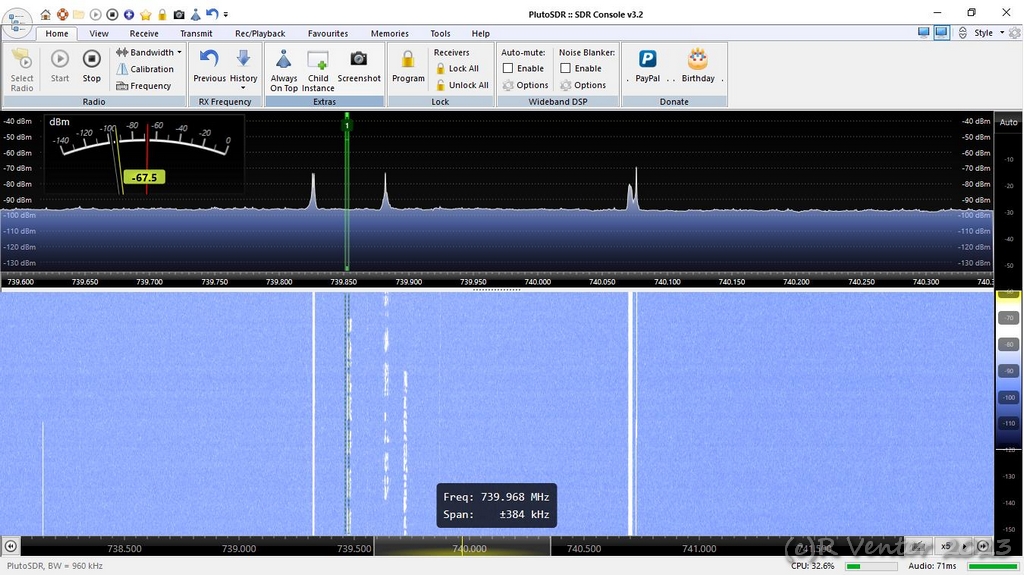This screenshot has height=575, width=1024.
Task: Switch to the Transmit ribbon tab
Action: (196, 33)
